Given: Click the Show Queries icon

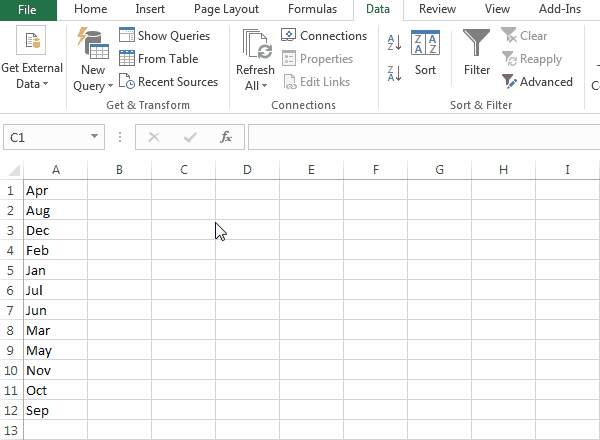Looking at the screenshot, I should (127, 36).
